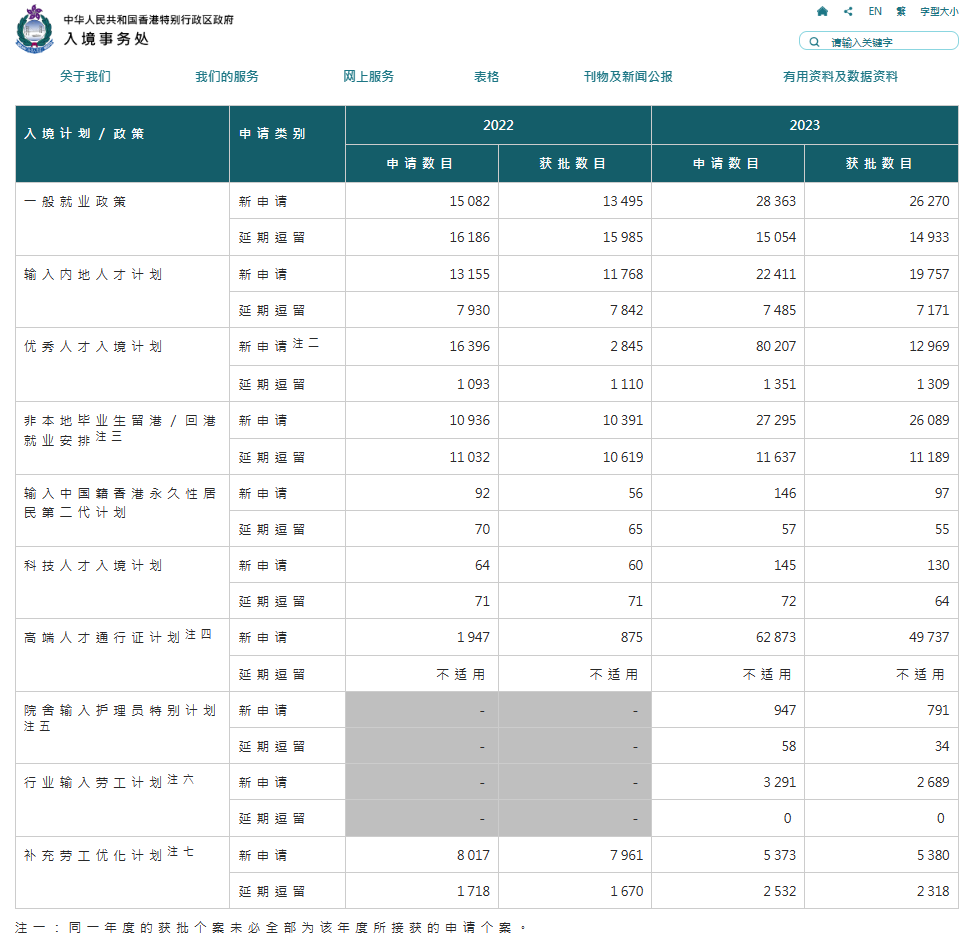Screen dimensions: 976x943
Task: Click the value 22 411
Action: click(x=776, y=274)
